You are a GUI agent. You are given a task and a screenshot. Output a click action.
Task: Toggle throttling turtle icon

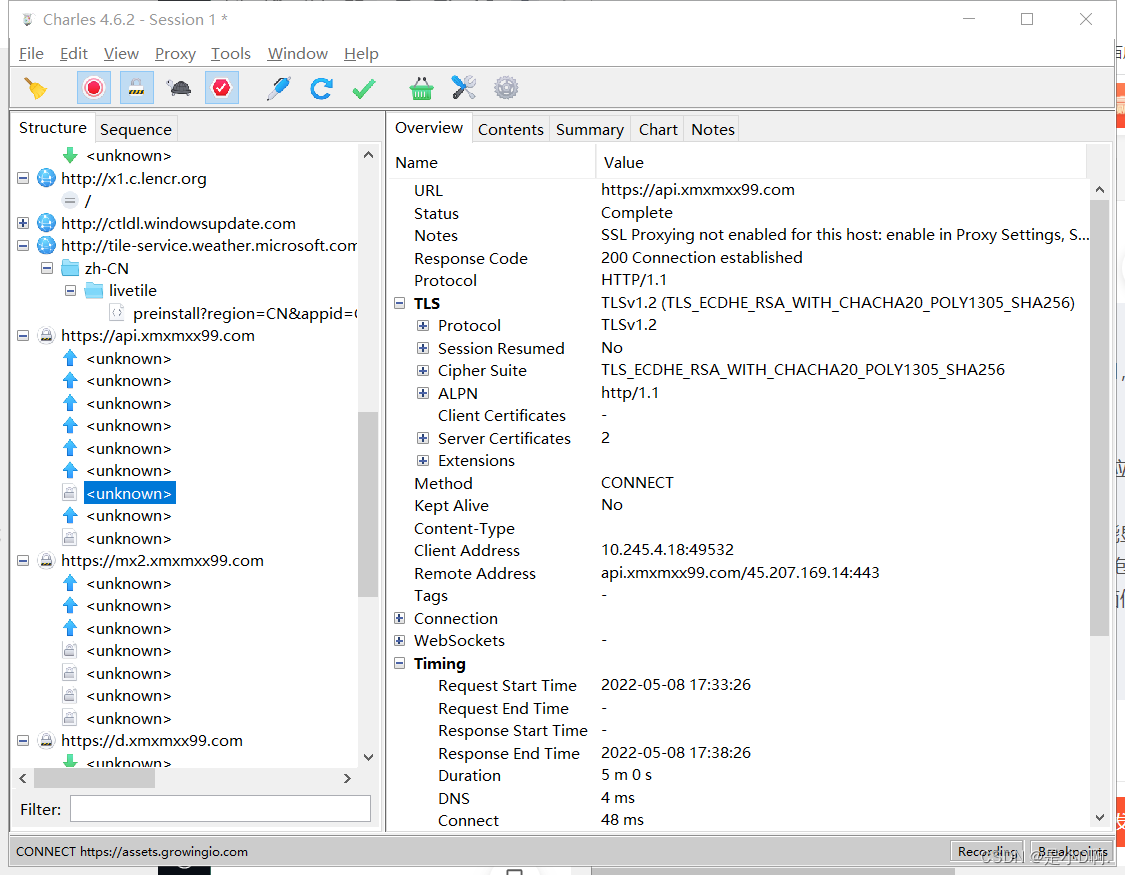pos(179,88)
